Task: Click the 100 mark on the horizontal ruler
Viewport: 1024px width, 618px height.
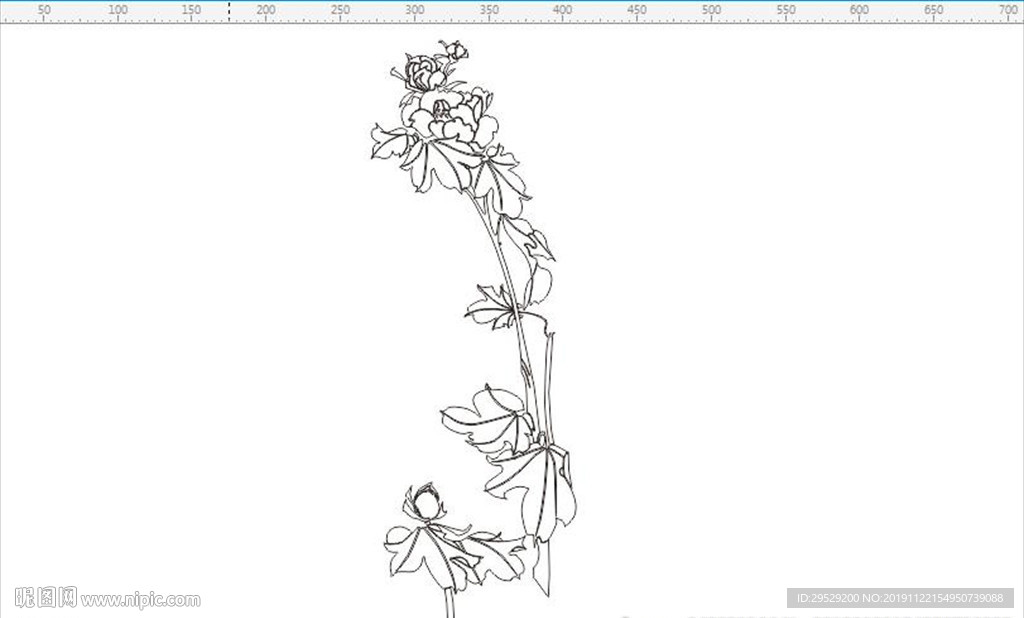Action: 118,10
